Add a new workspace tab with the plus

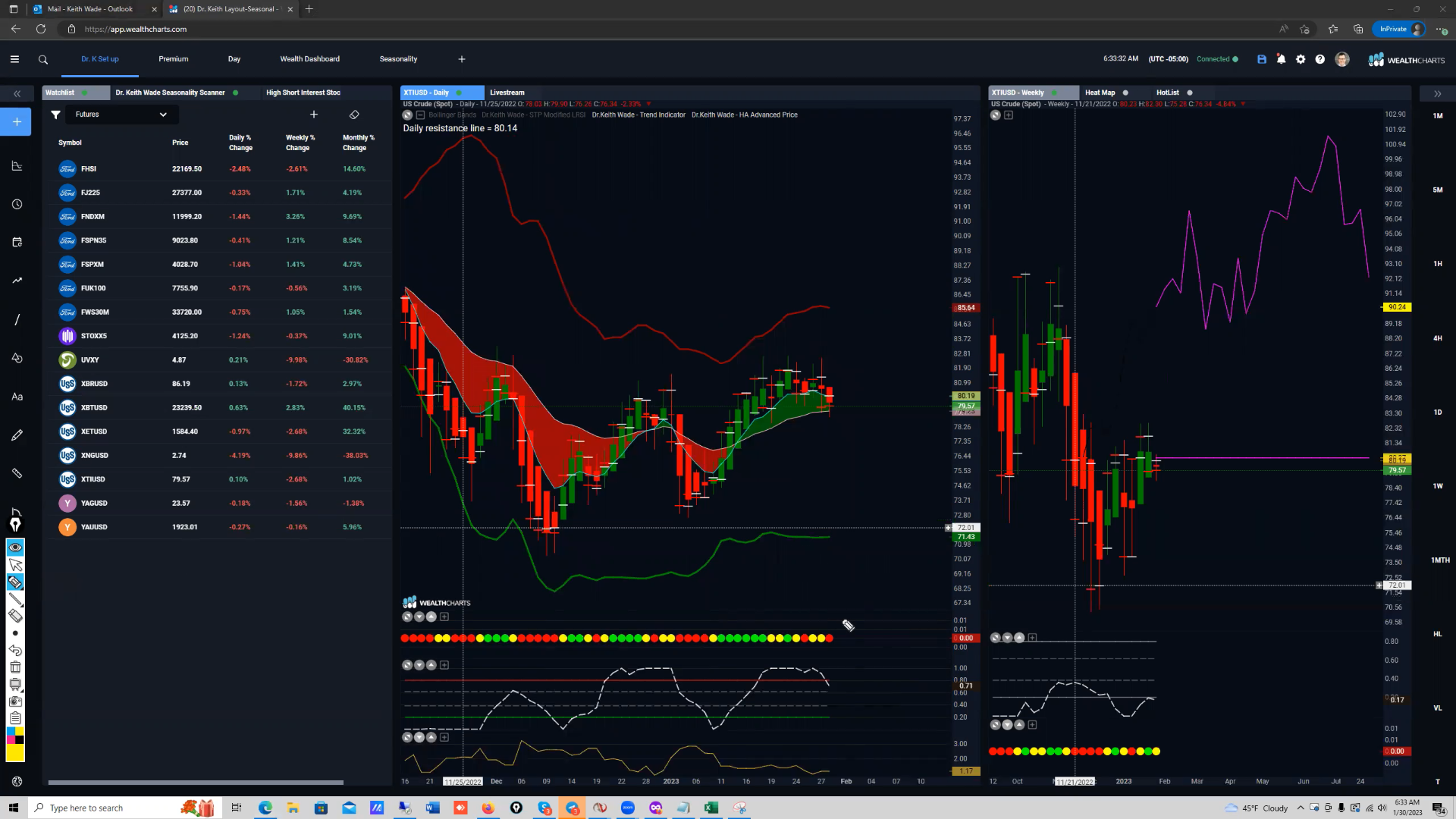pos(462,59)
